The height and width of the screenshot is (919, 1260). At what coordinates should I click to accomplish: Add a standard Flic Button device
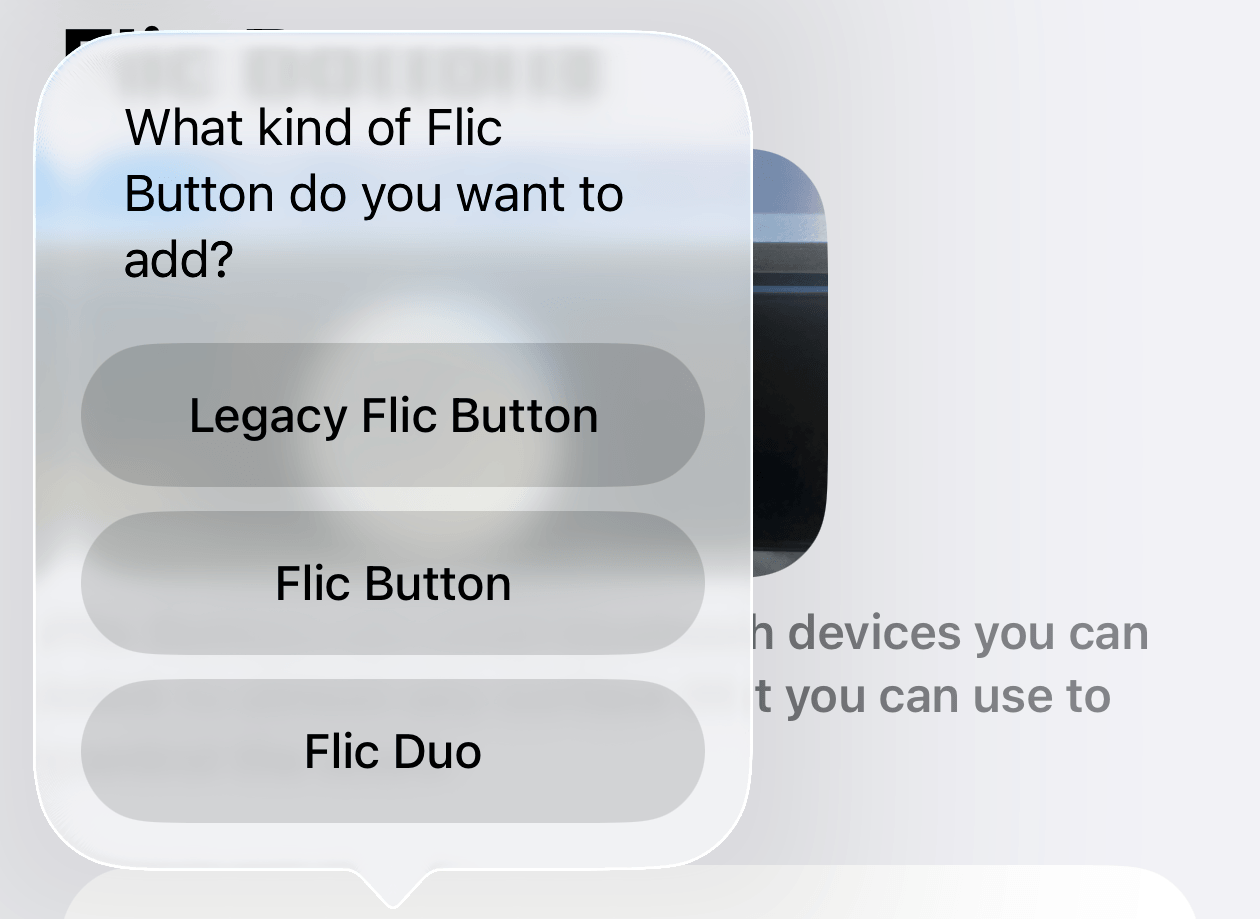(393, 583)
